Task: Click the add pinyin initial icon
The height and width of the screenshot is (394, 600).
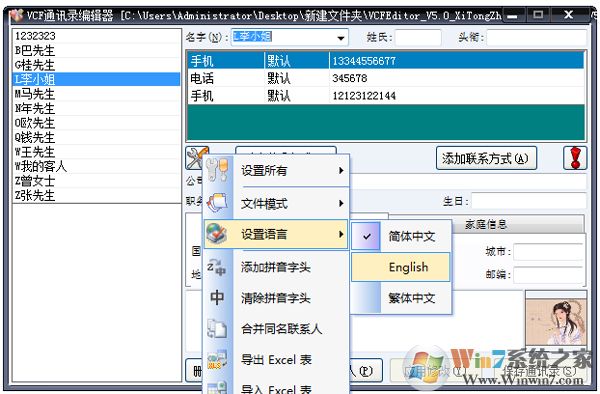Action: [217, 267]
